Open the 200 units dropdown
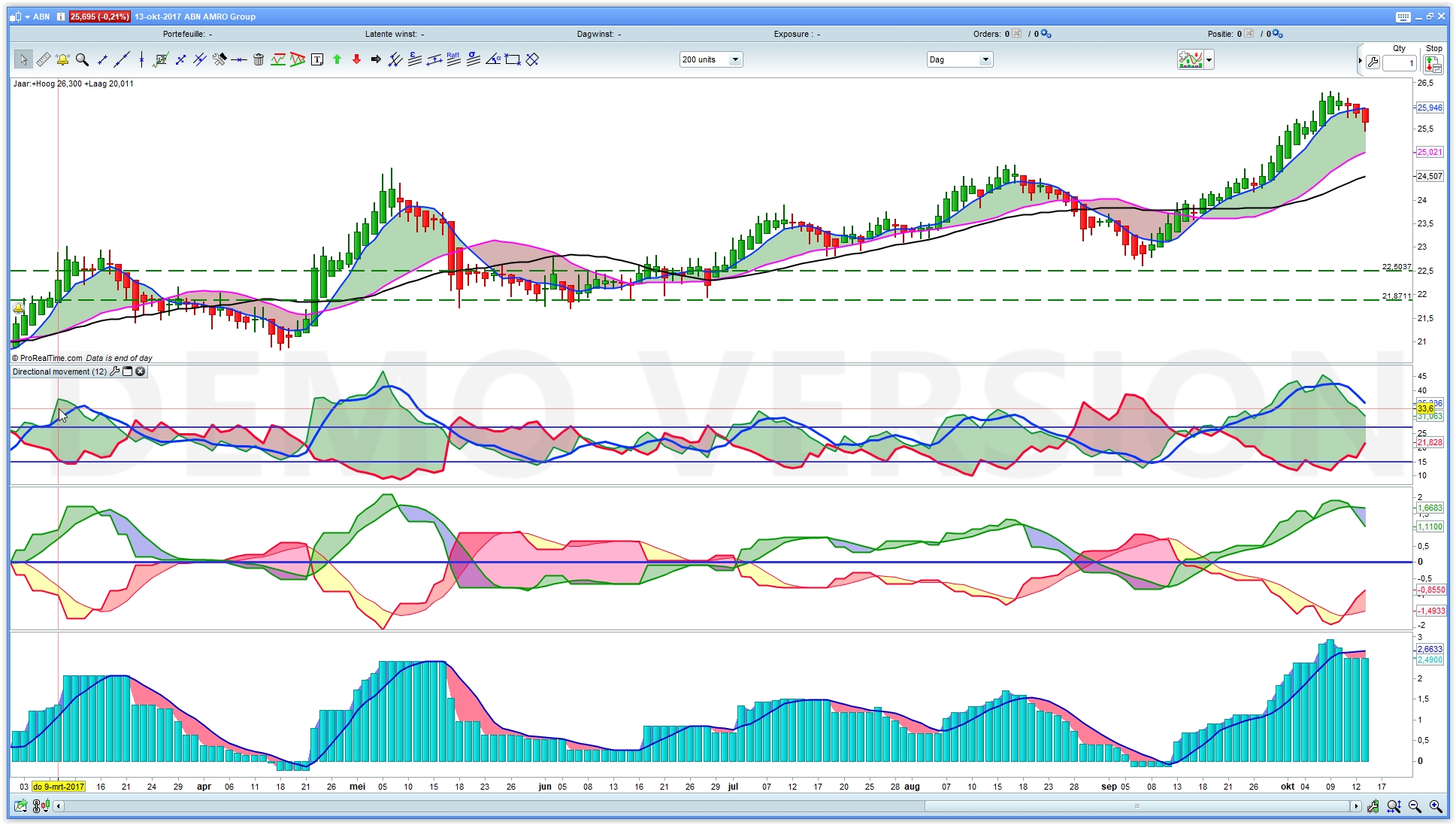1456x825 pixels. [734, 59]
